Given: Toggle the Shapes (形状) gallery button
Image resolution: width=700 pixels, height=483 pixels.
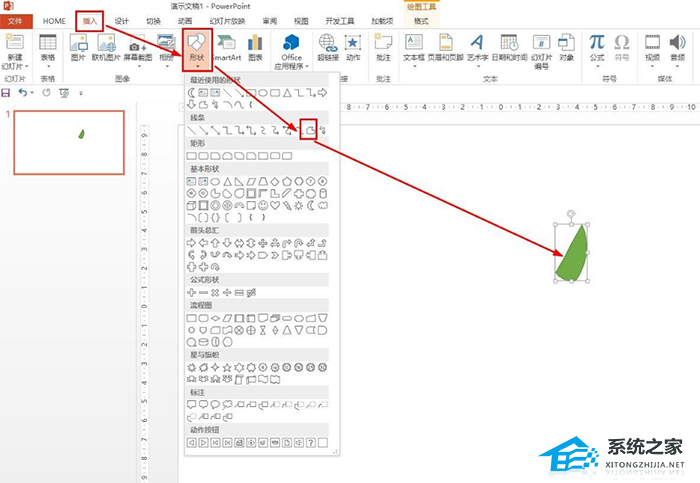Looking at the screenshot, I should 197,49.
